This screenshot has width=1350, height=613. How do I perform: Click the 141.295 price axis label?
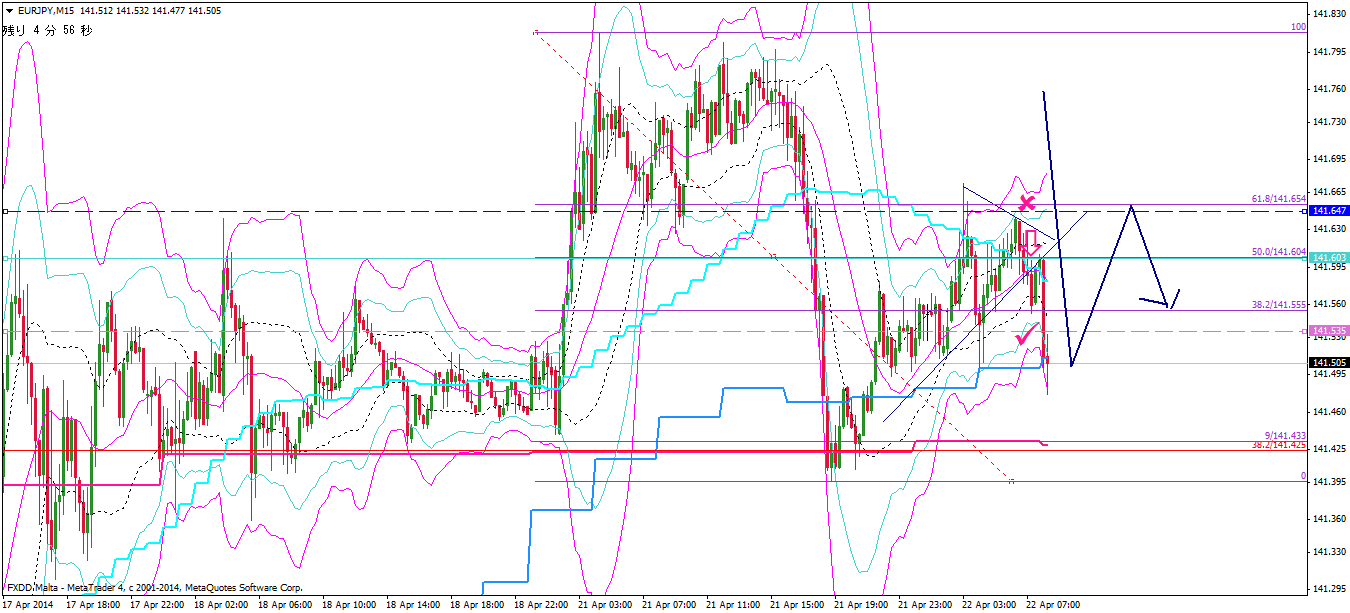1330,588
